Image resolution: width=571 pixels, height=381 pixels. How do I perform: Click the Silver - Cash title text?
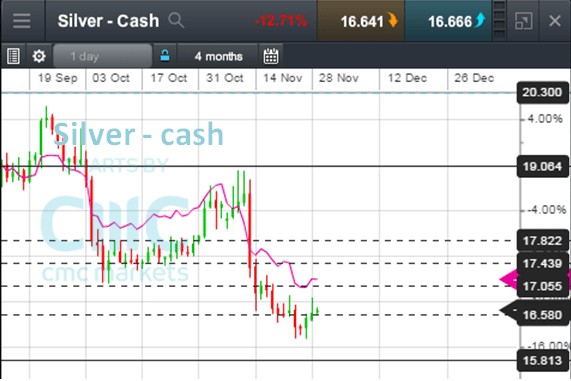(x=108, y=21)
